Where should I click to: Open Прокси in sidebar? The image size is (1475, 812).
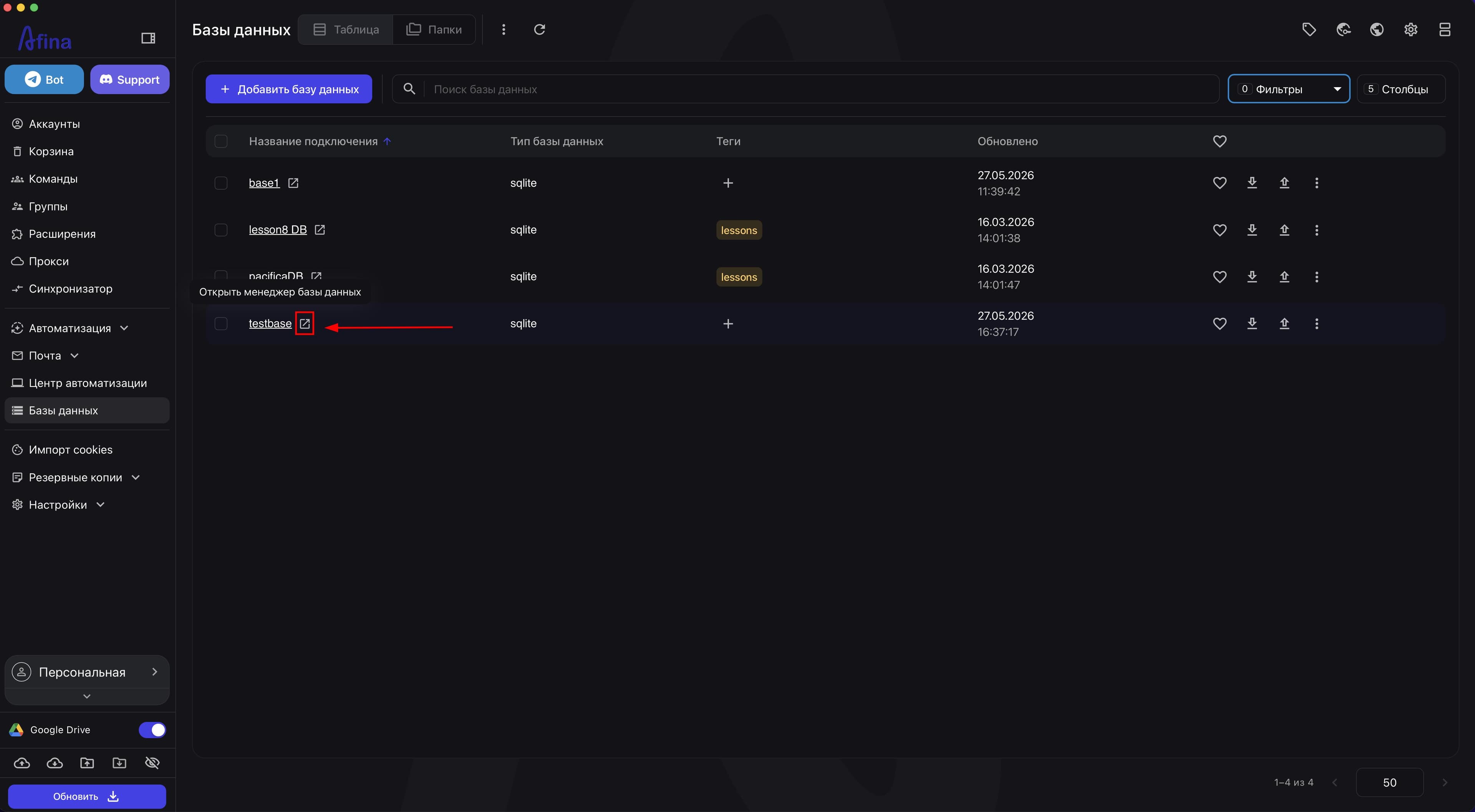point(87,261)
